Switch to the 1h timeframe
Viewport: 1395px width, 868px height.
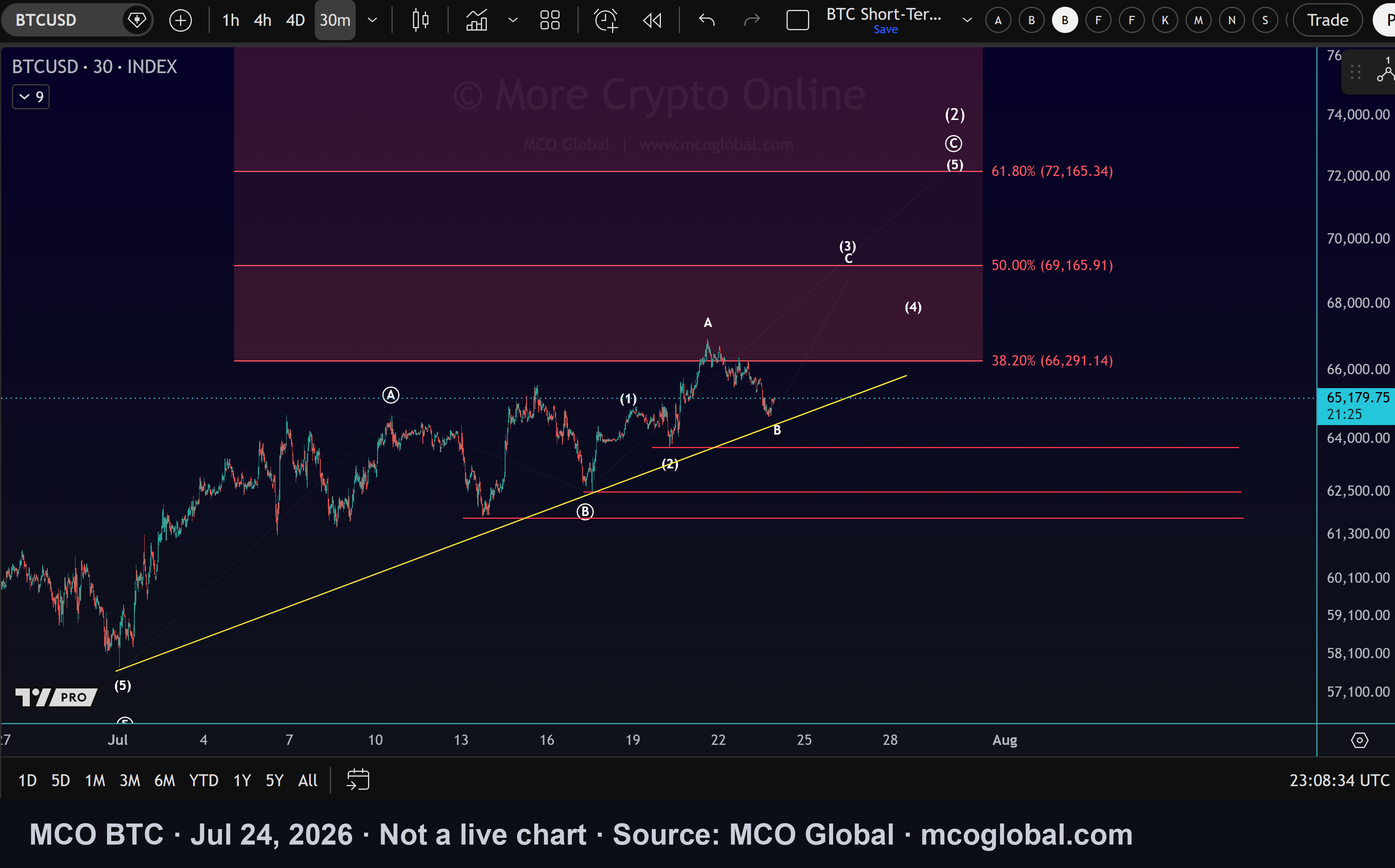(231, 21)
